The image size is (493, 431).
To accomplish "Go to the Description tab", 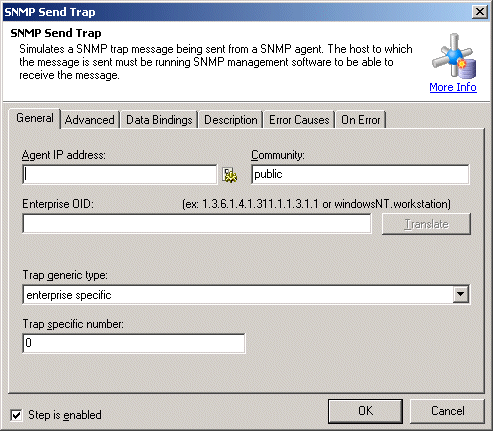I will pyautogui.click(x=231, y=120).
